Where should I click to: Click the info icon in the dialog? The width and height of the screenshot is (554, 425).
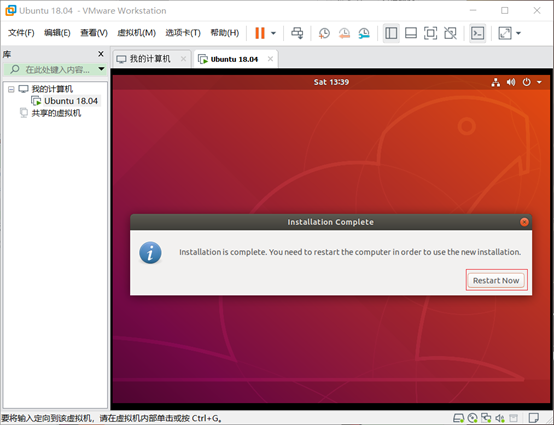coord(150,253)
